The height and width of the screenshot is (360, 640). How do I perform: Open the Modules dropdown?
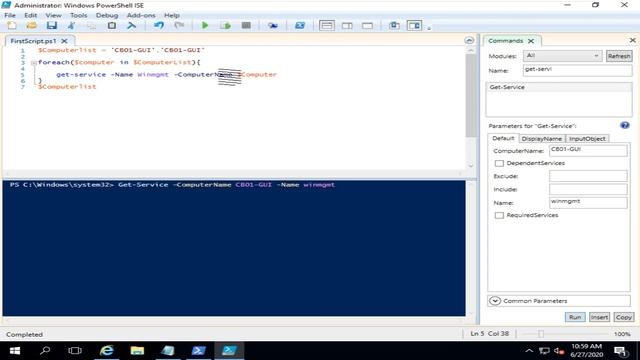(562, 56)
